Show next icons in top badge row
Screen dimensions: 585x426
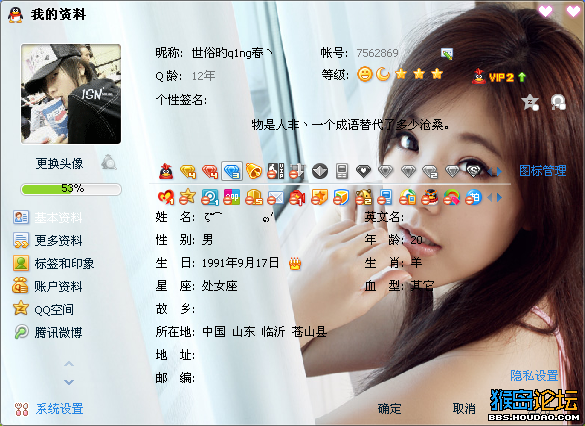pos(499,171)
